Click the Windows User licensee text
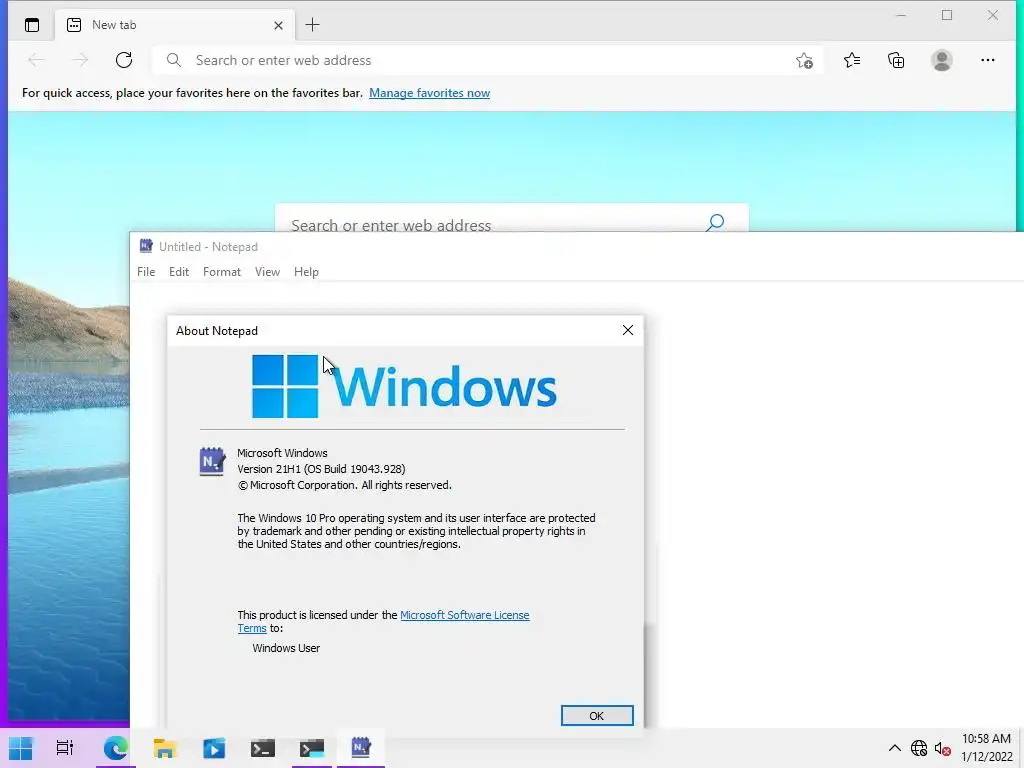 (x=286, y=648)
